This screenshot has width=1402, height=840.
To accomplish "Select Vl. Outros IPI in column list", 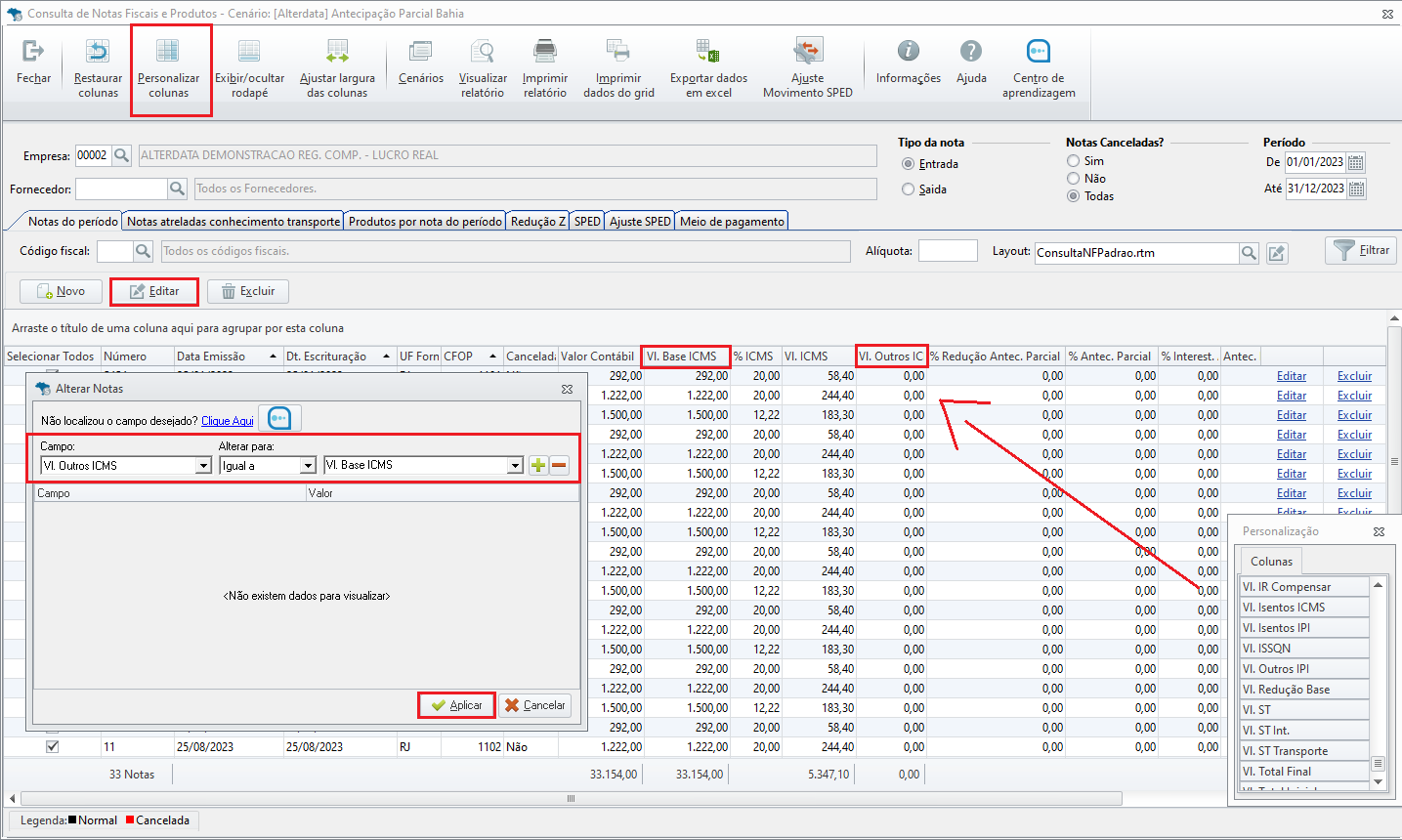I will click(x=1304, y=669).
